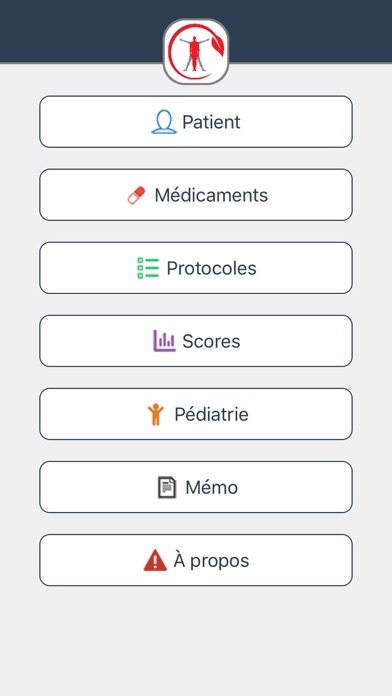Click the 'Protocoles' text label
The height and width of the screenshot is (696, 392).
[x=211, y=268]
